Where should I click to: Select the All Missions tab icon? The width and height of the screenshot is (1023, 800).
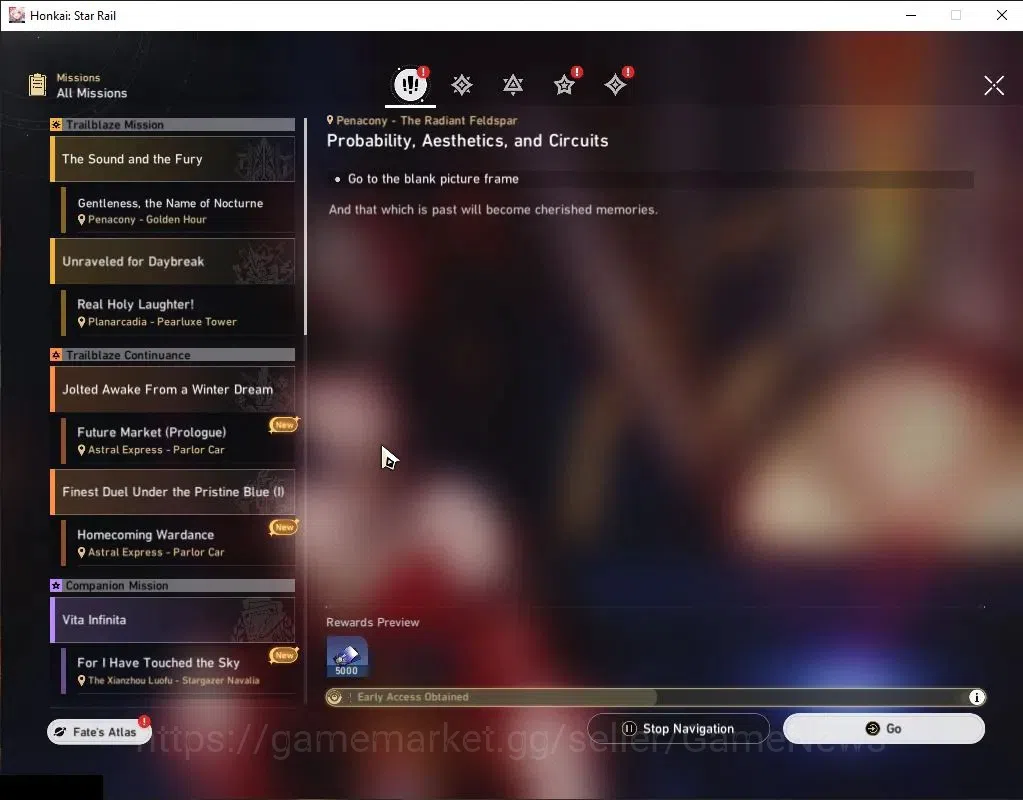pos(410,84)
